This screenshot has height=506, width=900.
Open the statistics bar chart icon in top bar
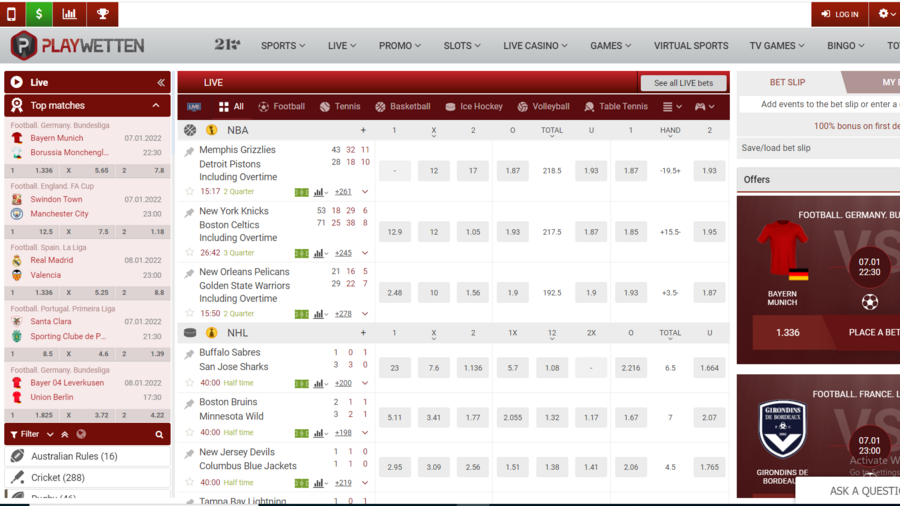coord(69,14)
